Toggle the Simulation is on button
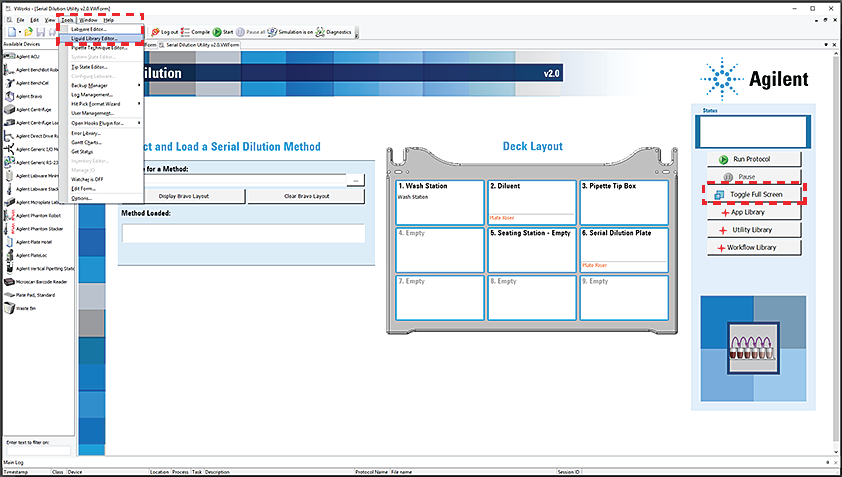The height and width of the screenshot is (477, 842). [290, 32]
